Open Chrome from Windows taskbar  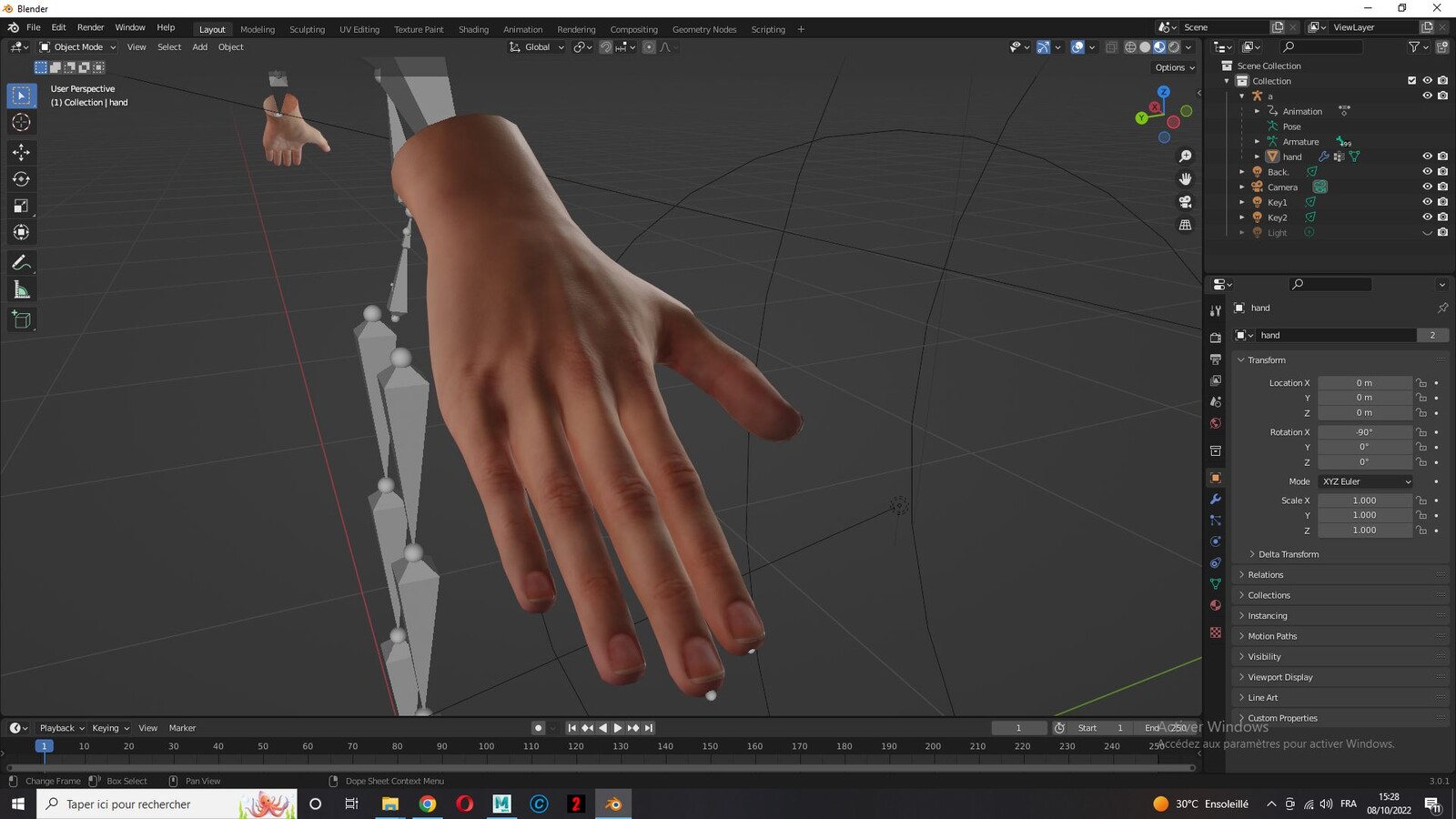coord(428,804)
